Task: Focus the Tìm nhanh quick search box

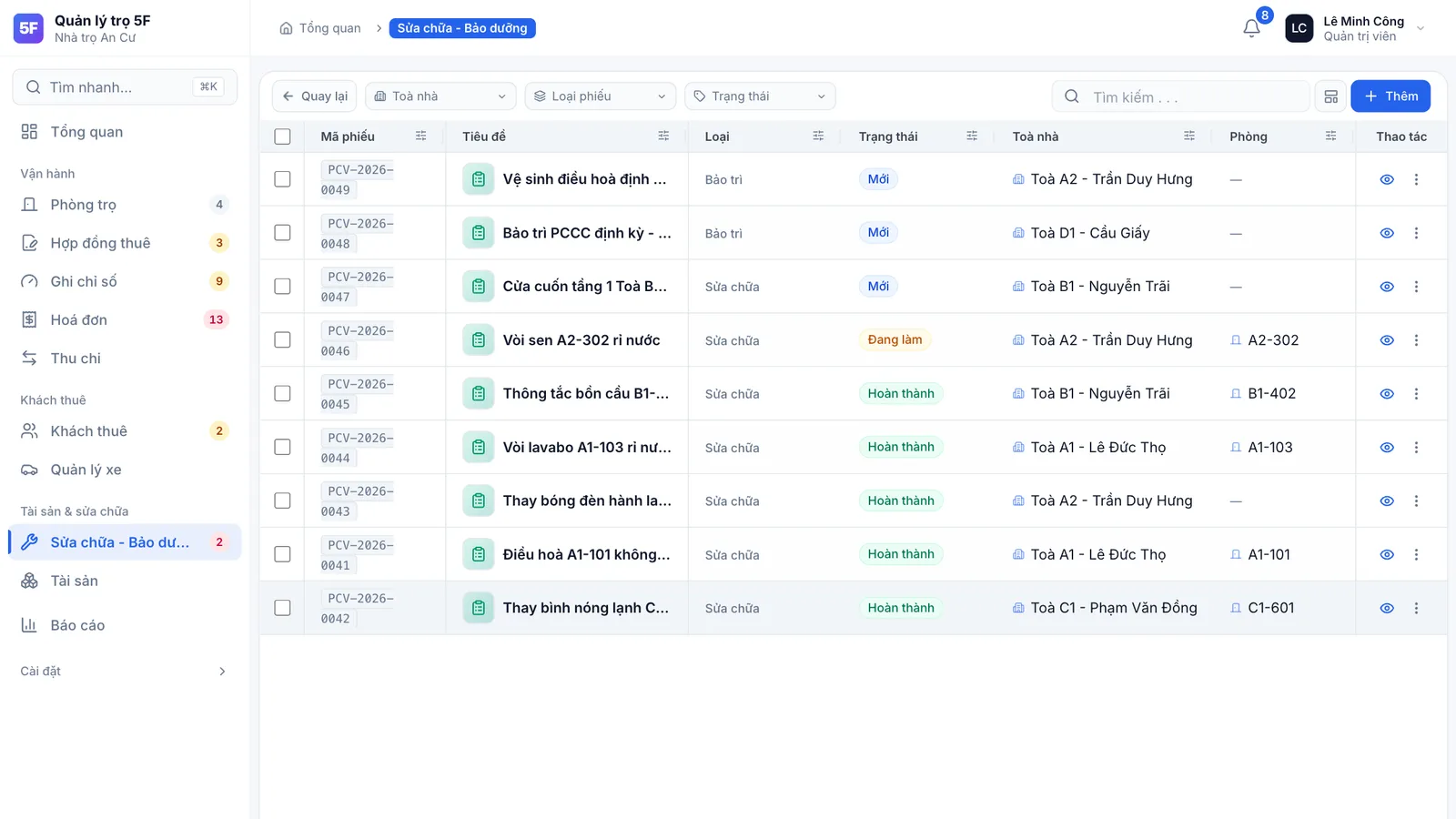Action: click(125, 87)
